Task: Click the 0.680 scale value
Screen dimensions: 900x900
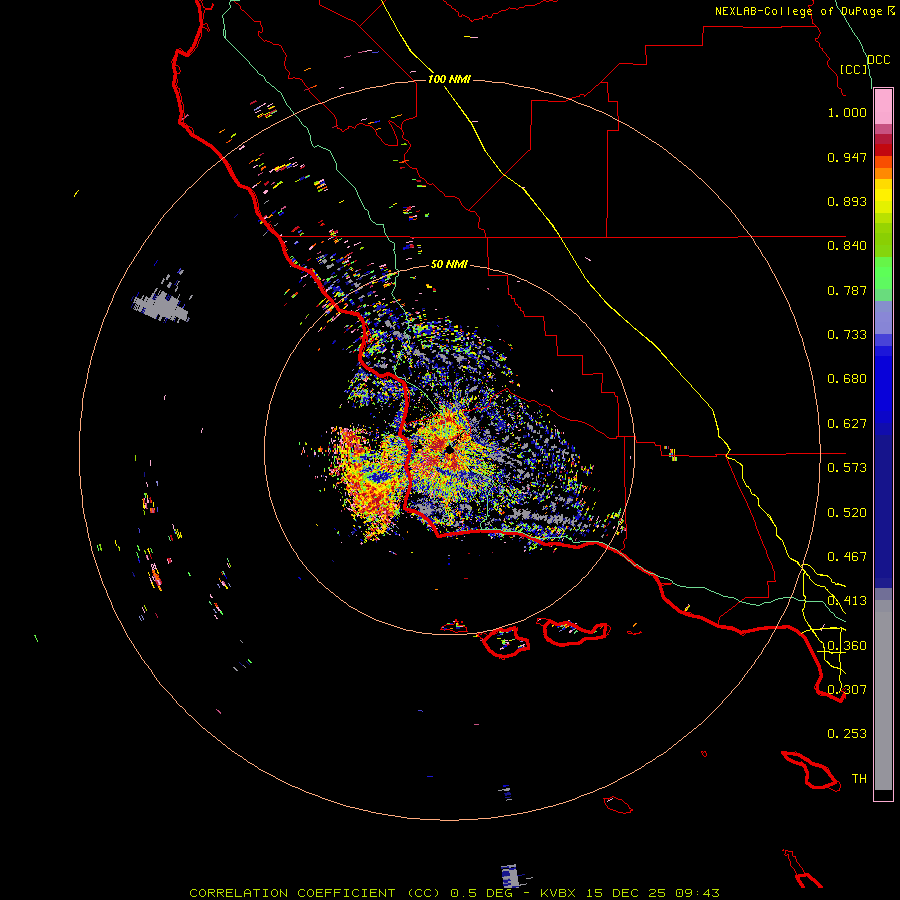Action: point(847,379)
